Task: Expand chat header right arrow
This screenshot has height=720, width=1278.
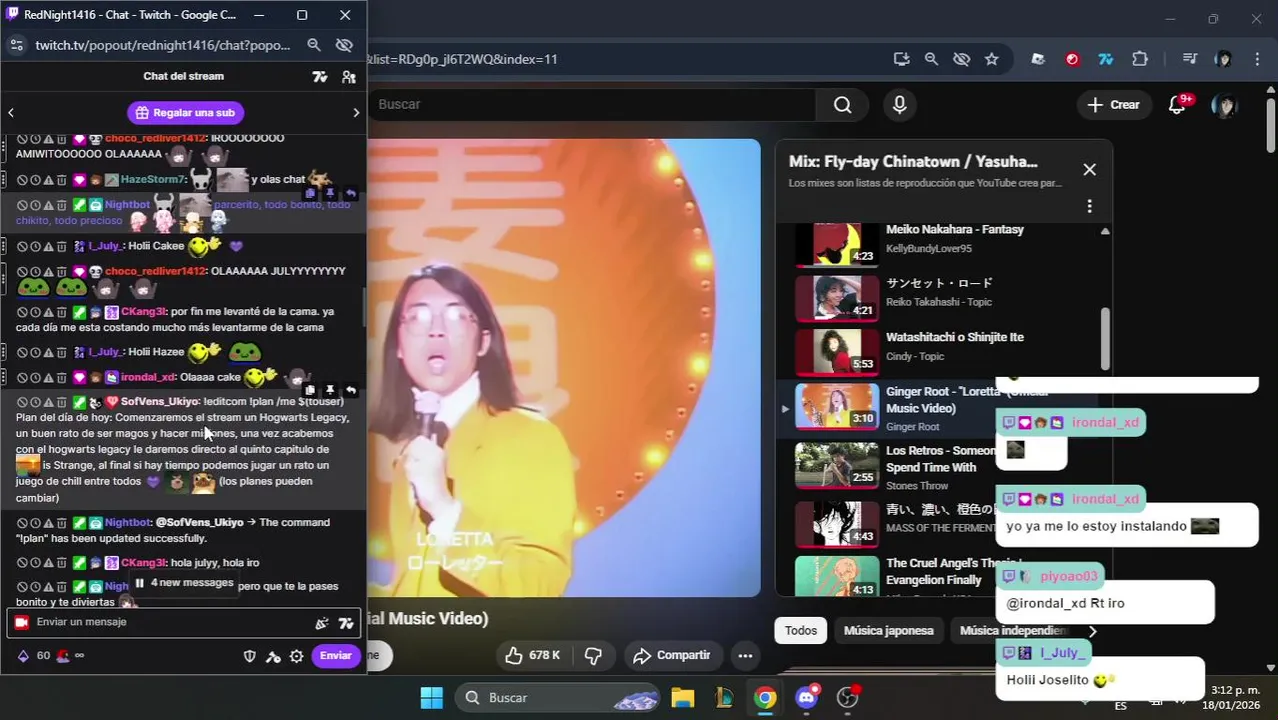Action: pyautogui.click(x=356, y=113)
